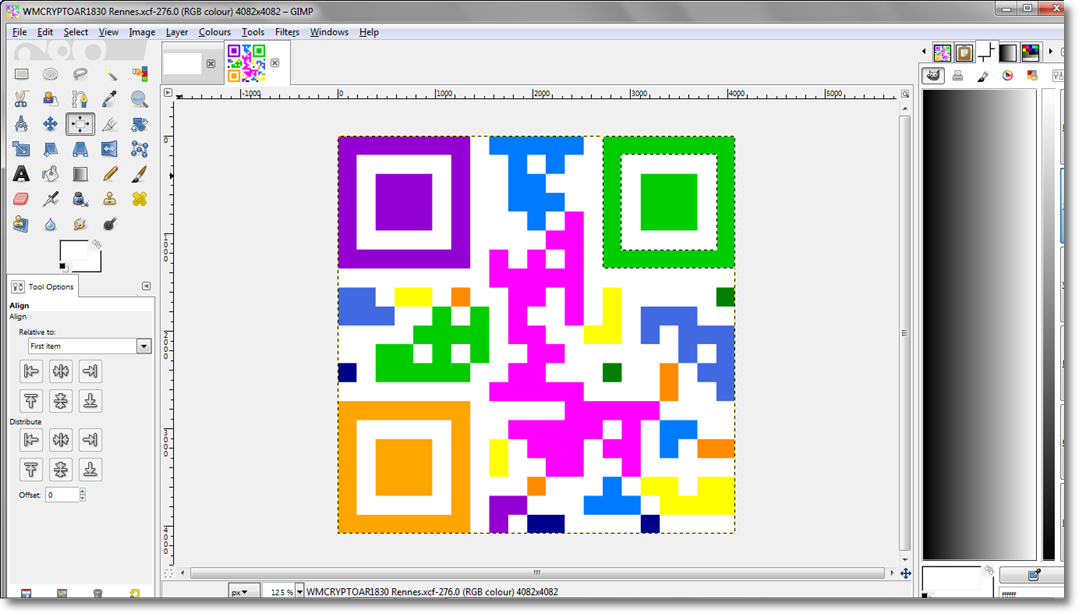Reset toolbox colours to black and white
The height and width of the screenshot is (615, 1080).
[63, 267]
